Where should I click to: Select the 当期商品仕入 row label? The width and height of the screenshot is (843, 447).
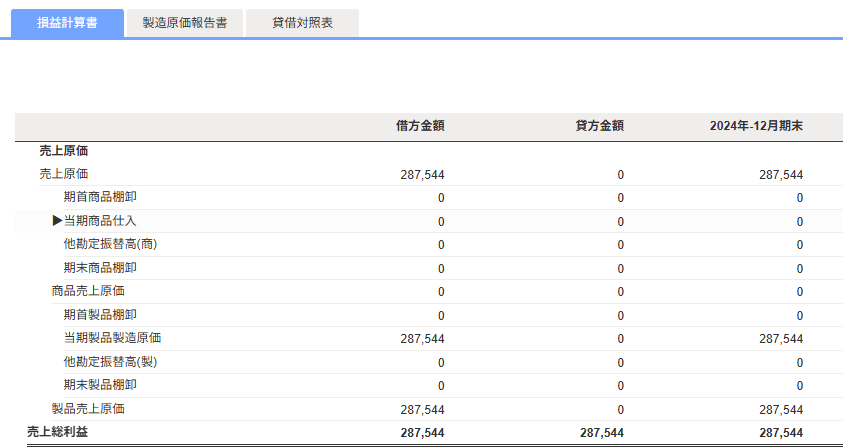[100, 221]
